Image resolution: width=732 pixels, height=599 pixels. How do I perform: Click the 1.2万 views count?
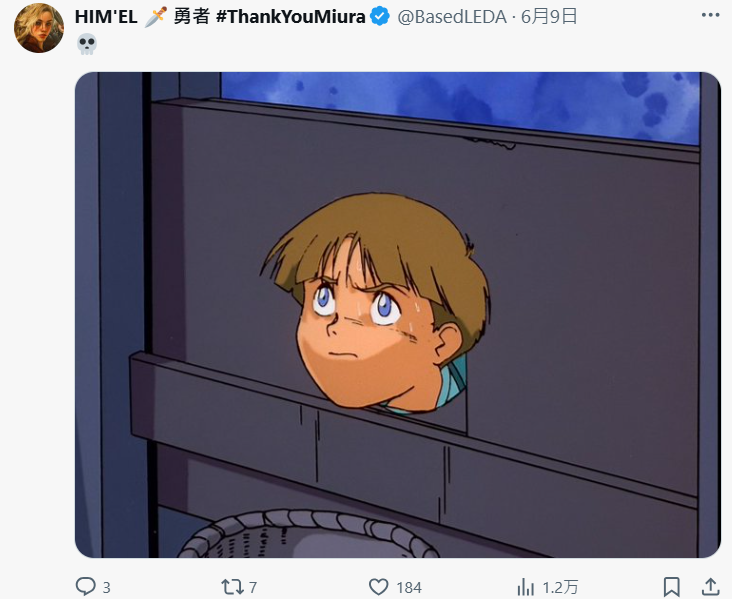click(x=560, y=587)
